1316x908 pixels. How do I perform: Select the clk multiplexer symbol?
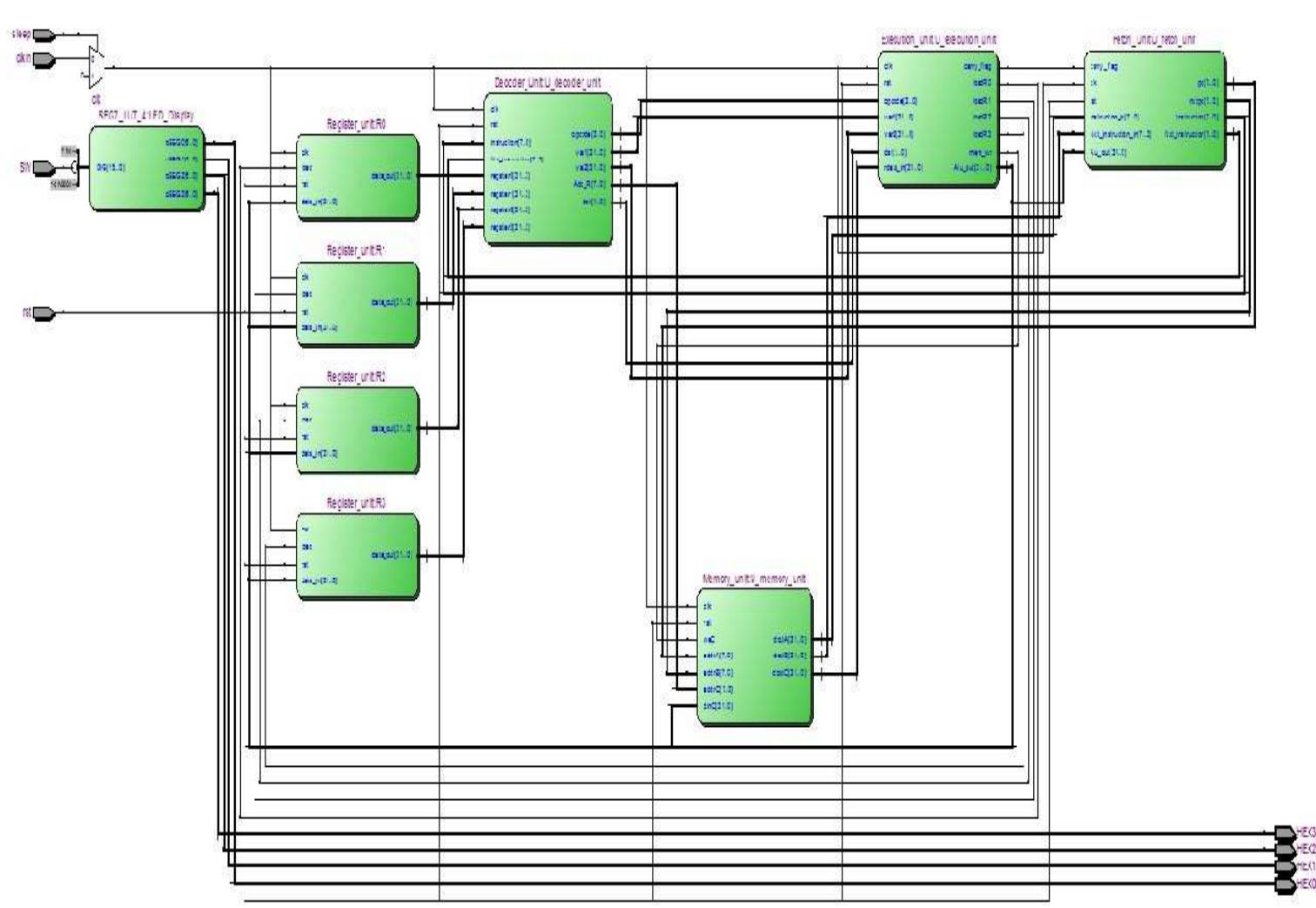(96, 68)
